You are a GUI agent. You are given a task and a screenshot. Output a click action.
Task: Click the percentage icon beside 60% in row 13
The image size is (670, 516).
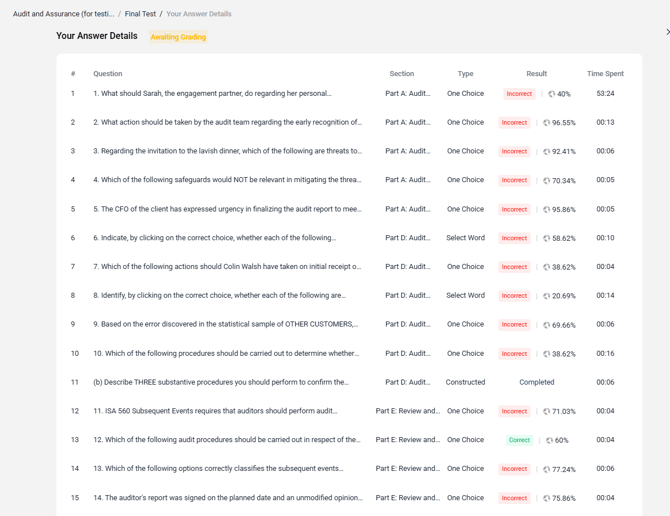pos(549,440)
